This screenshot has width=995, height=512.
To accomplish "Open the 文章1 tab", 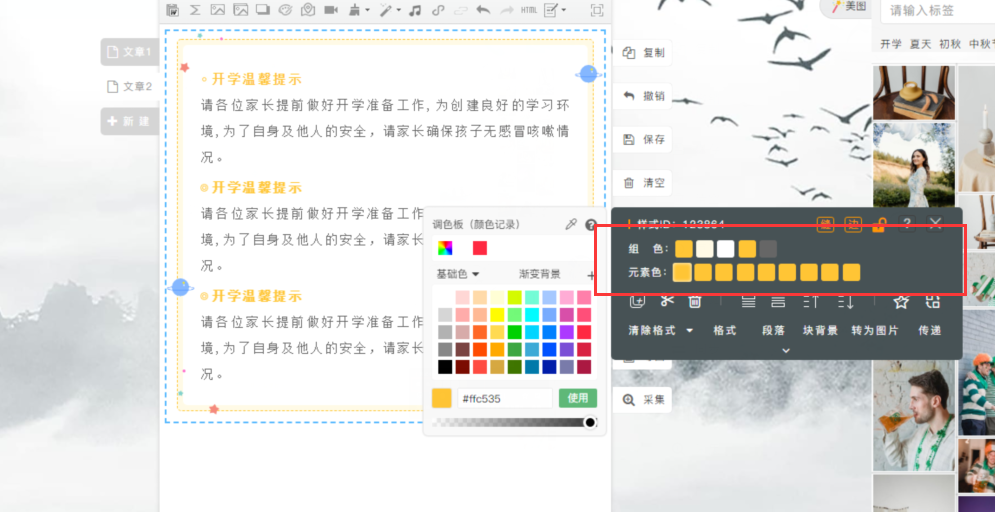I will tap(129, 52).
